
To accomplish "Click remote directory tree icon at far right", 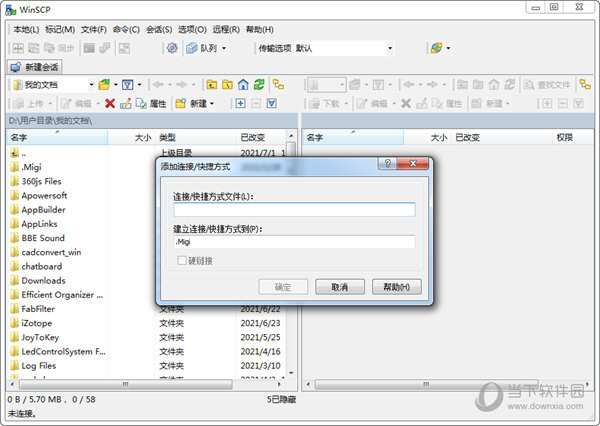I will [585, 85].
